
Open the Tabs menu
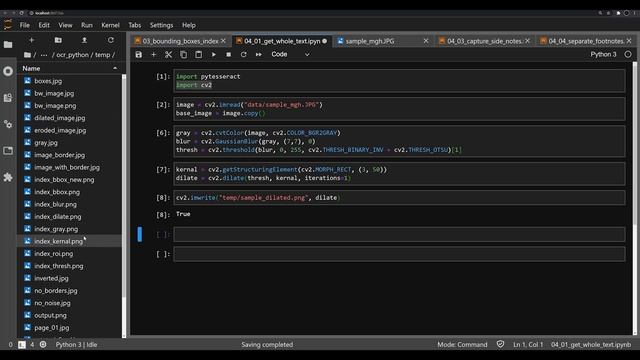[x=135, y=25]
